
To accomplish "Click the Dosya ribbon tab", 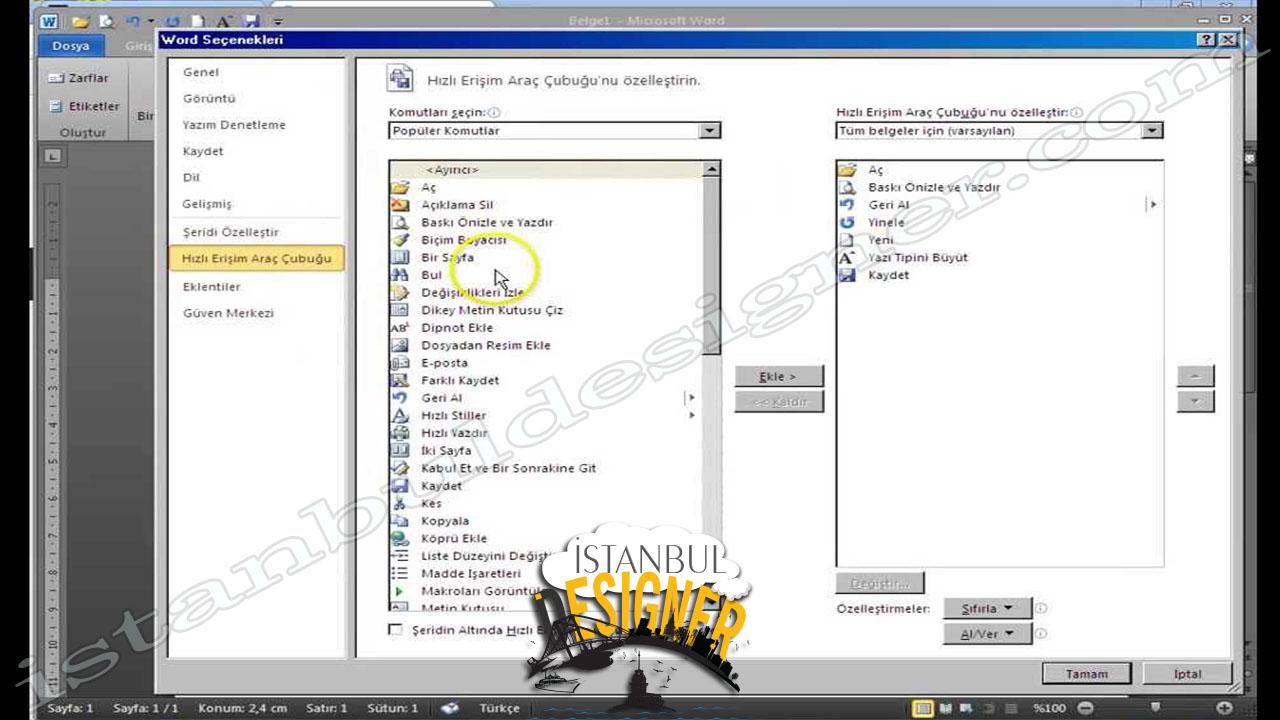I will click(x=71, y=46).
